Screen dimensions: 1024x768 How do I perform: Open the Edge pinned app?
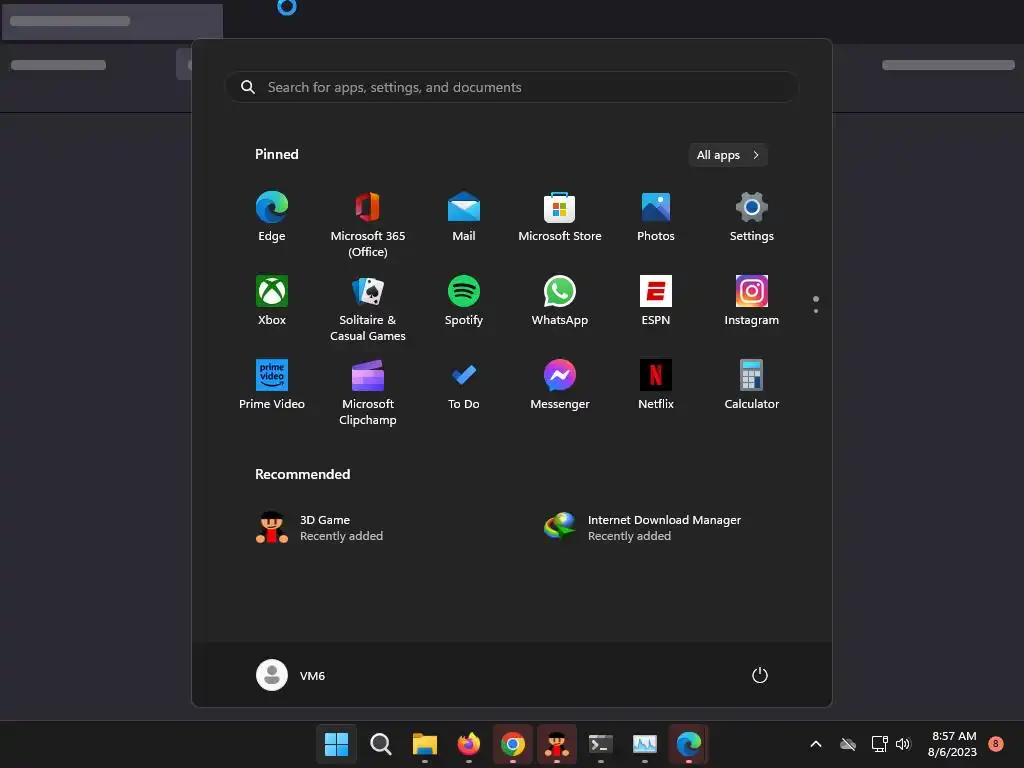[272, 217]
